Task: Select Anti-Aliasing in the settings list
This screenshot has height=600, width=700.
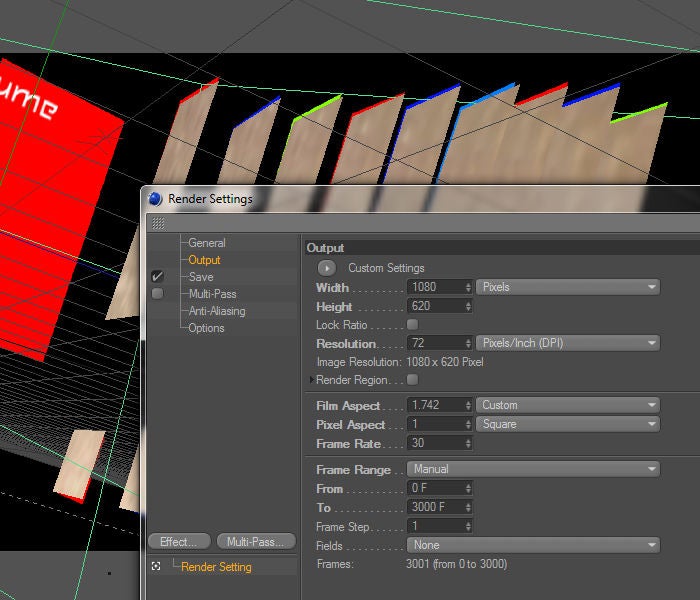Action: (x=217, y=311)
